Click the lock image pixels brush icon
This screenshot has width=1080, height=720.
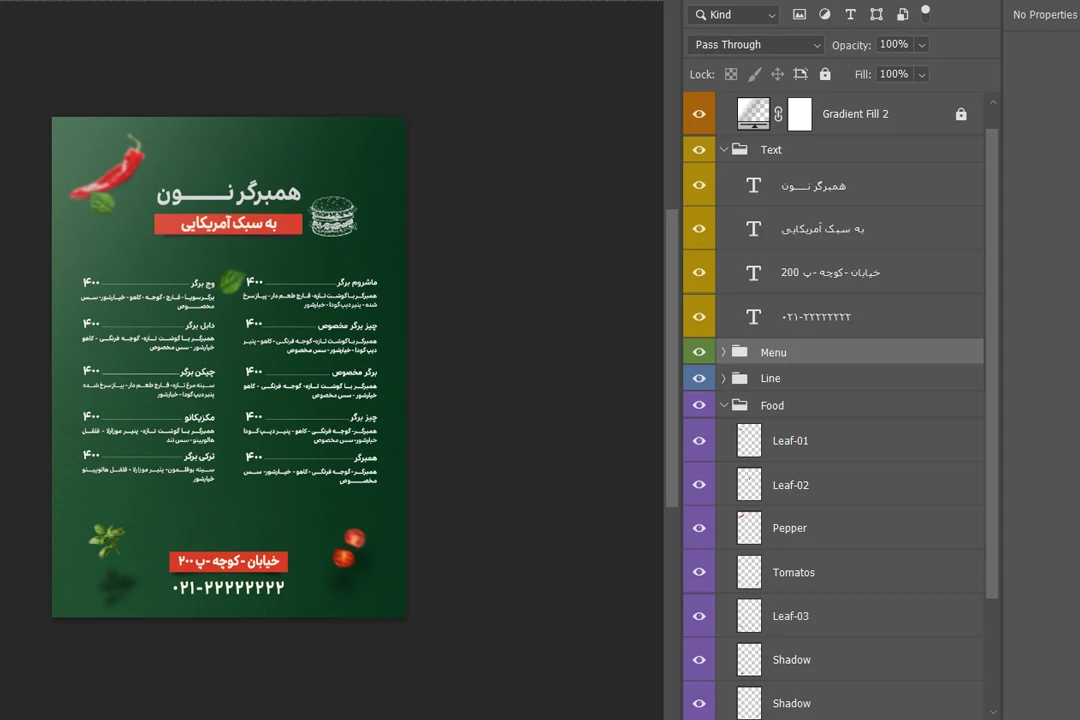point(754,74)
